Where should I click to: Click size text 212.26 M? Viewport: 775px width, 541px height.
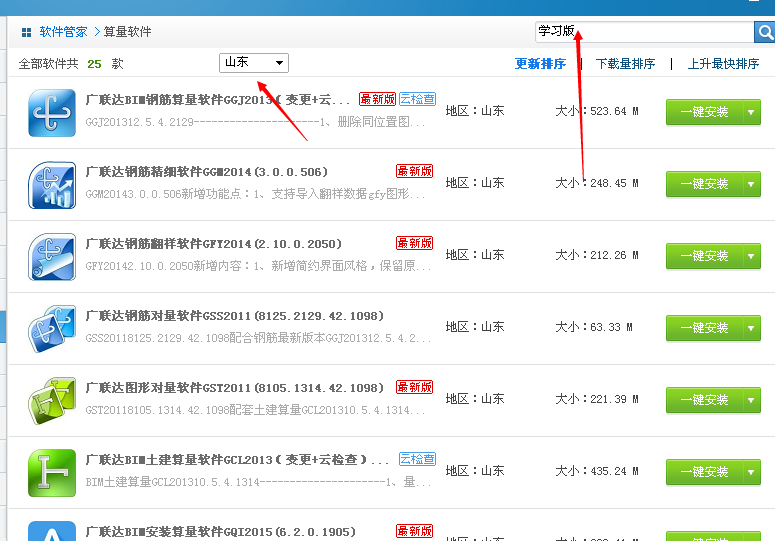tap(614, 255)
